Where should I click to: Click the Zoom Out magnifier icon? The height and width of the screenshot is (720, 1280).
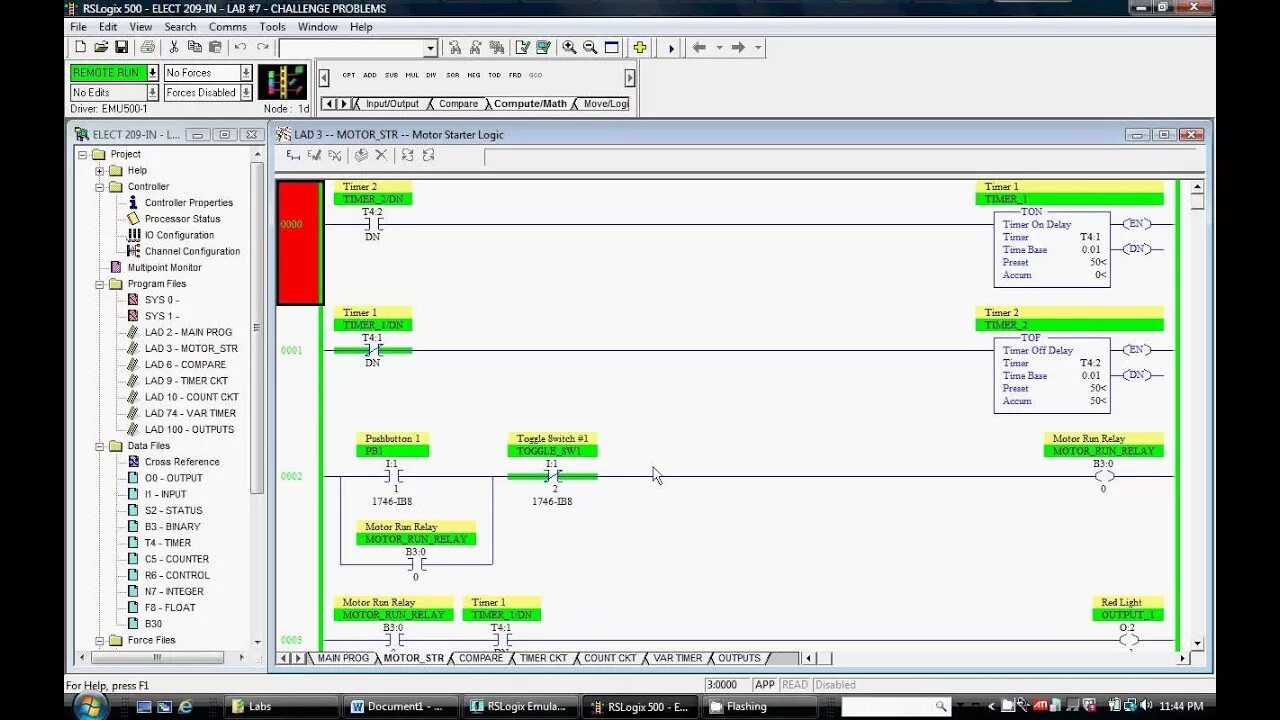click(590, 47)
